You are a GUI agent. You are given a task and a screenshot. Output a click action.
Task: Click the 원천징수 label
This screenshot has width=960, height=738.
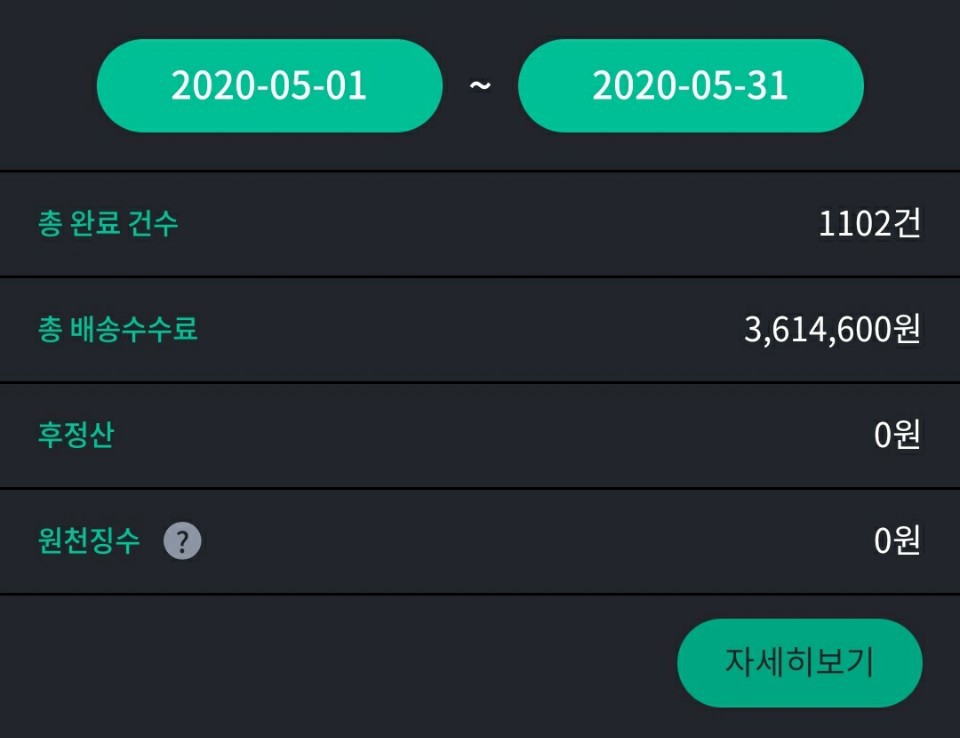(89, 541)
